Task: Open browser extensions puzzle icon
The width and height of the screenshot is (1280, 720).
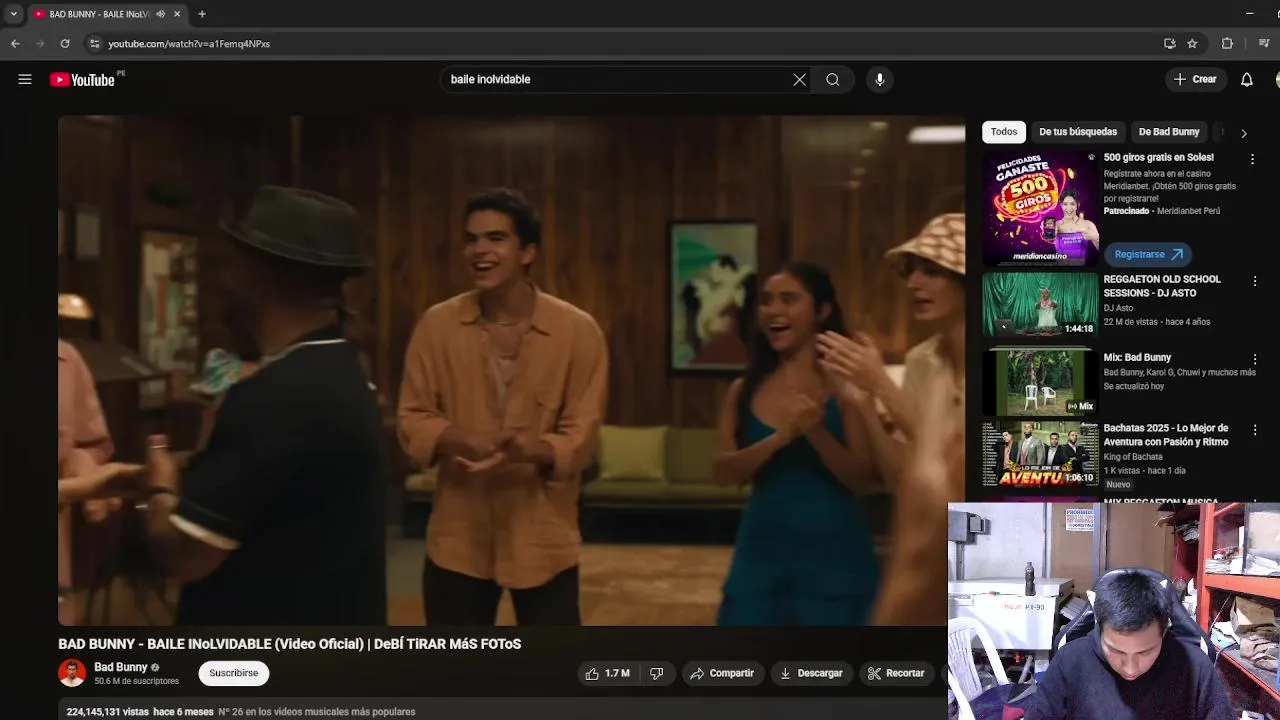Action: pyautogui.click(x=1227, y=44)
